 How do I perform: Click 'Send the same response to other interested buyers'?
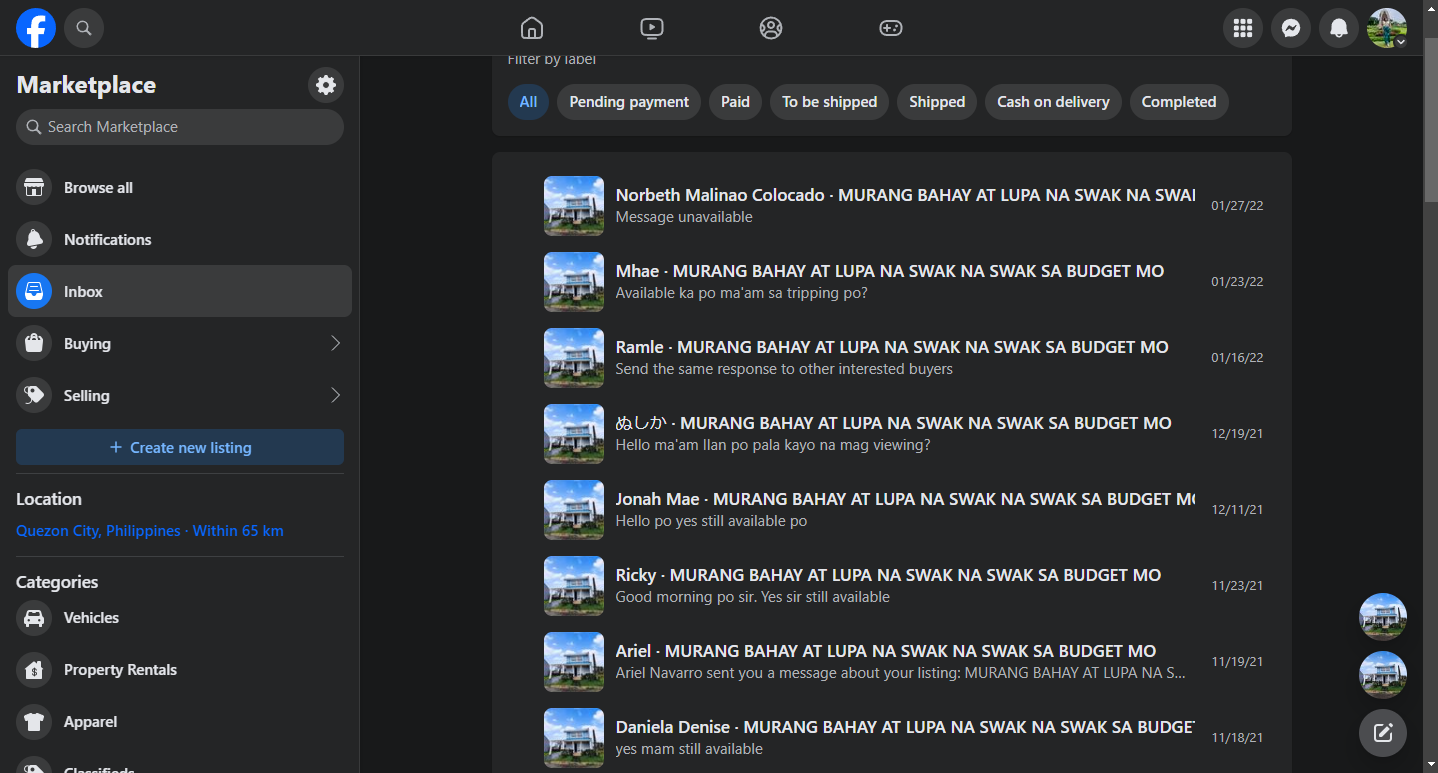tap(784, 369)
